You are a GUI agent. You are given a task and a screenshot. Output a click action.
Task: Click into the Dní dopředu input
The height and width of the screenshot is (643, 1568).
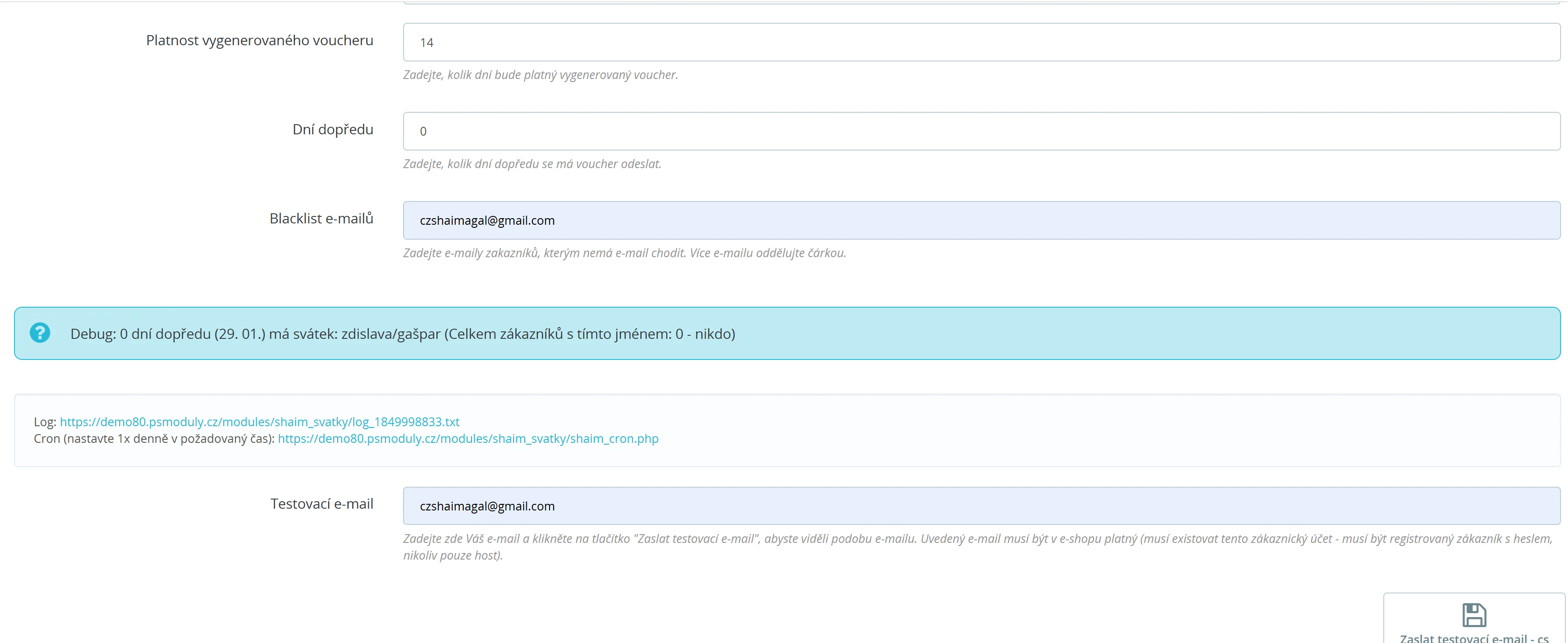981,131
